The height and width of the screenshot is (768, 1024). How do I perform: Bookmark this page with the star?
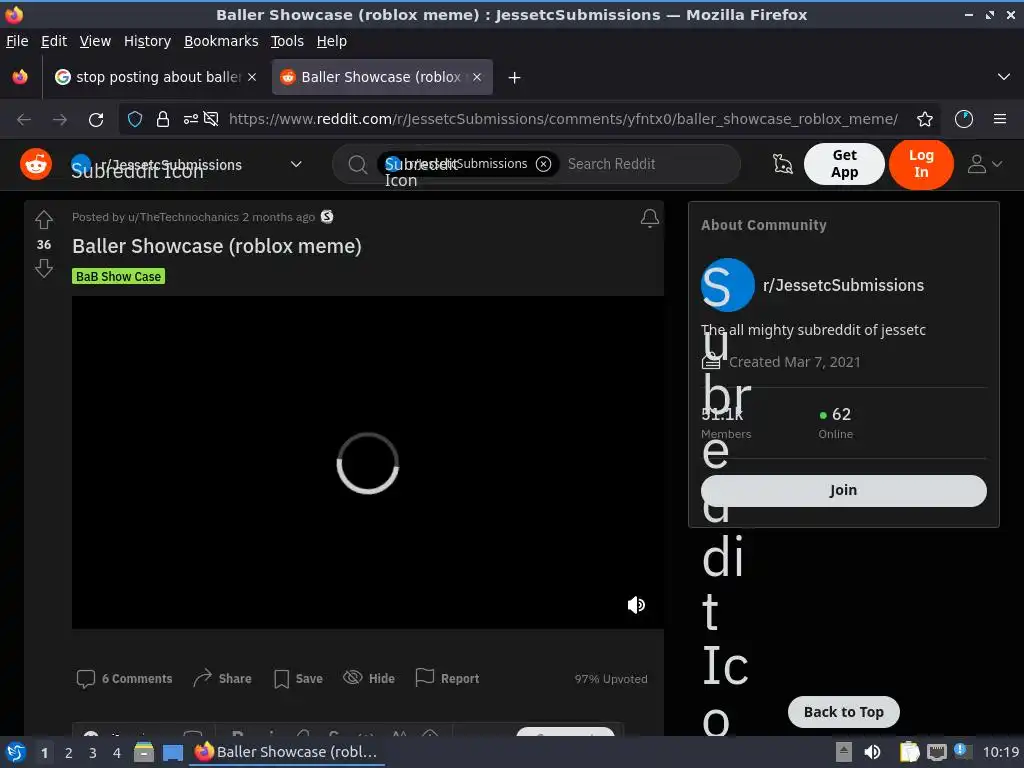click(925, 119)
